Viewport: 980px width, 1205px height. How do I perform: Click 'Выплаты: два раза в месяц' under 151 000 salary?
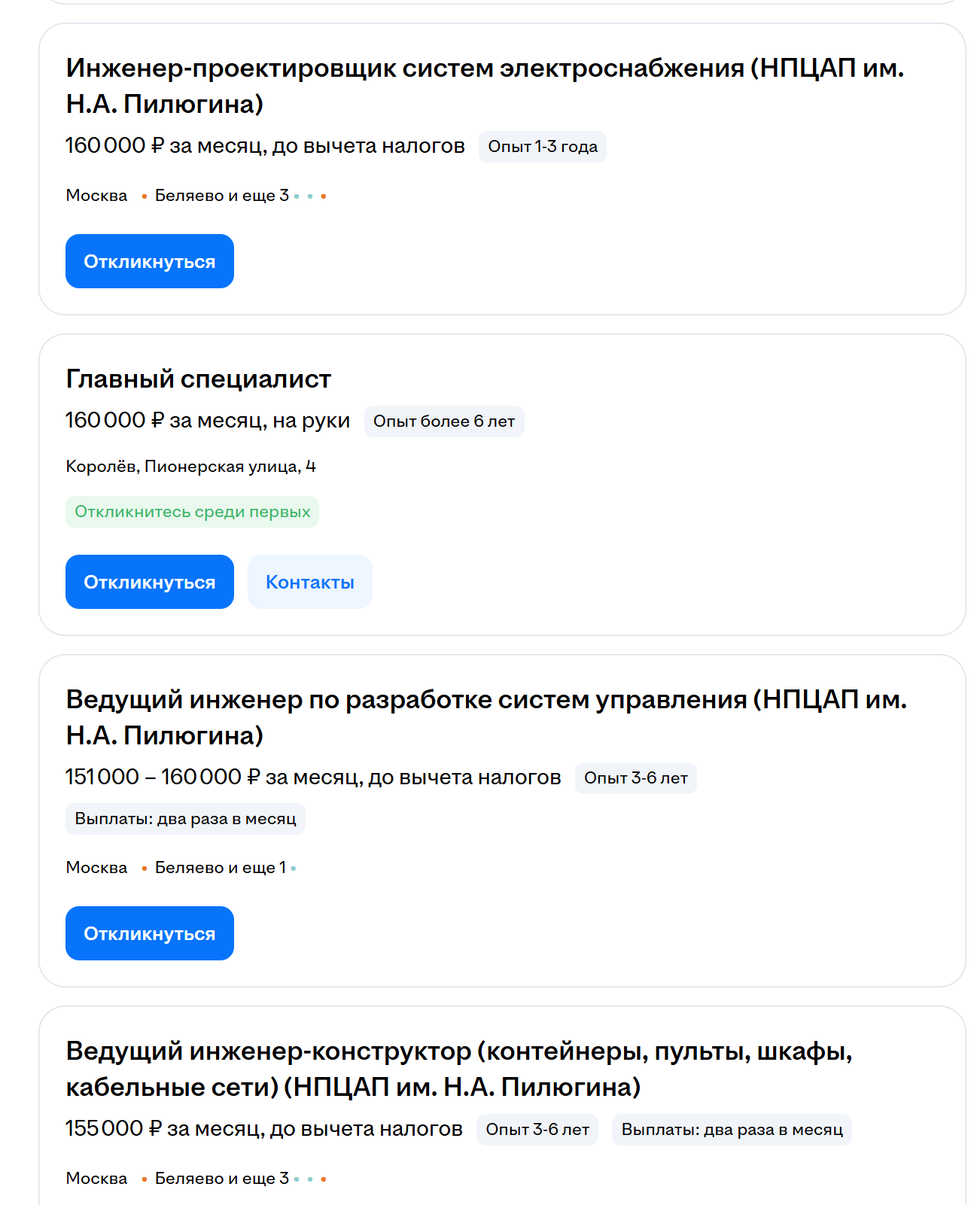[x=185, y=819]
